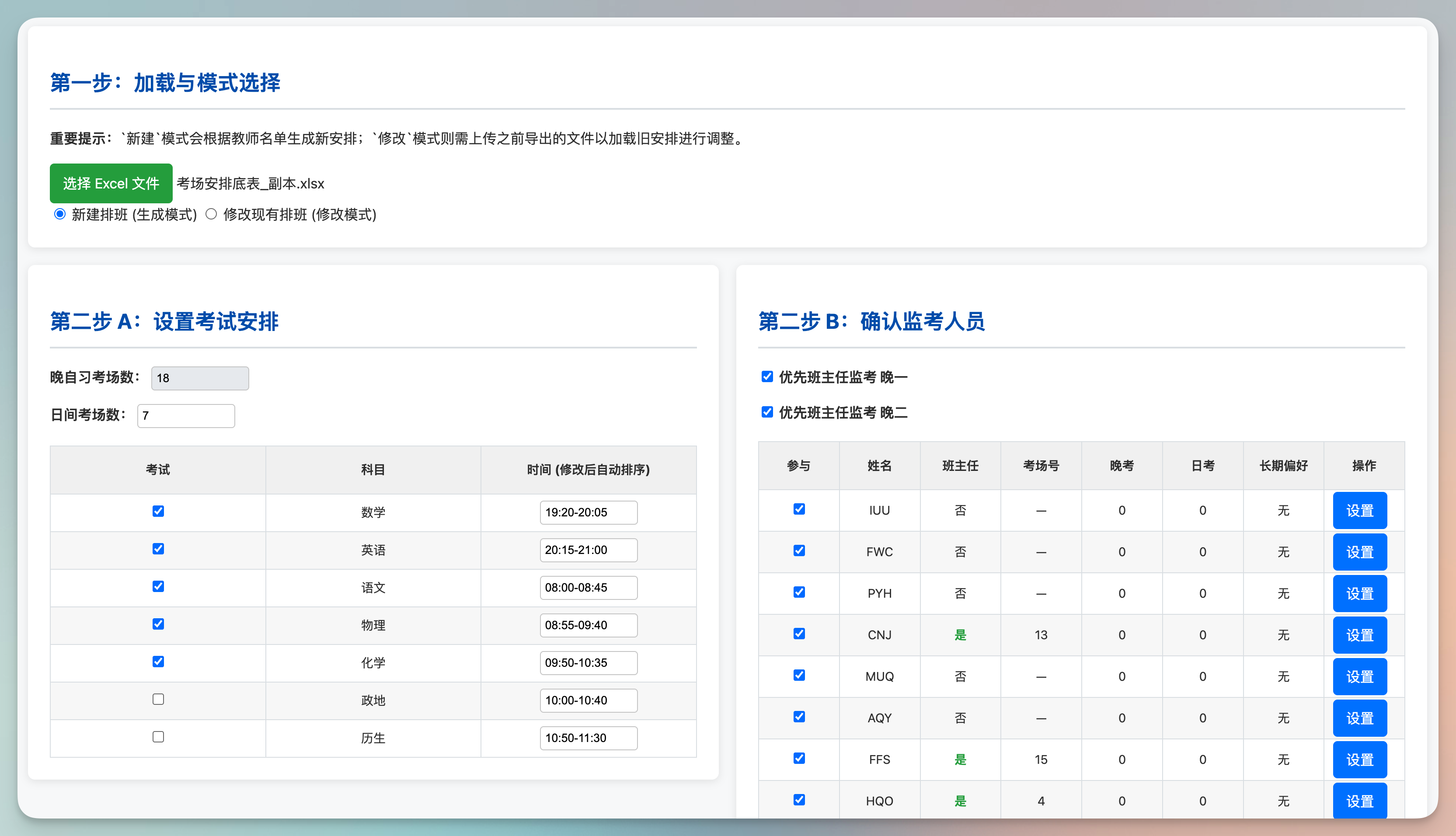Click 设置 button for teacher IUU
1456x836 pixels.
click(1359, 510)
